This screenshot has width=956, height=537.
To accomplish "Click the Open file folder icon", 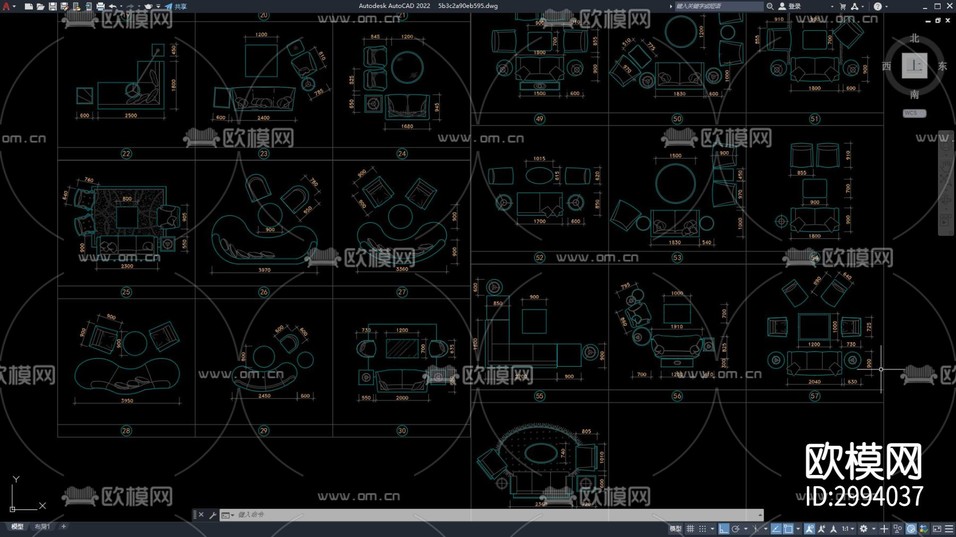I will pyautogui.click(x=41, y=6).
